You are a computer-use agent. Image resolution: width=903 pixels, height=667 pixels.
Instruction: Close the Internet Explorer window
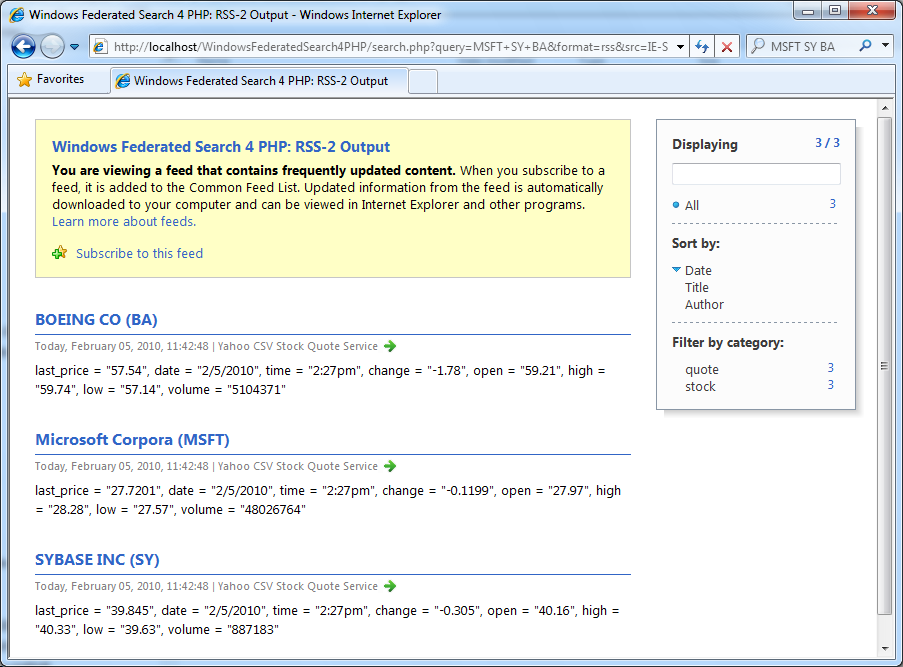click(872, 11)
